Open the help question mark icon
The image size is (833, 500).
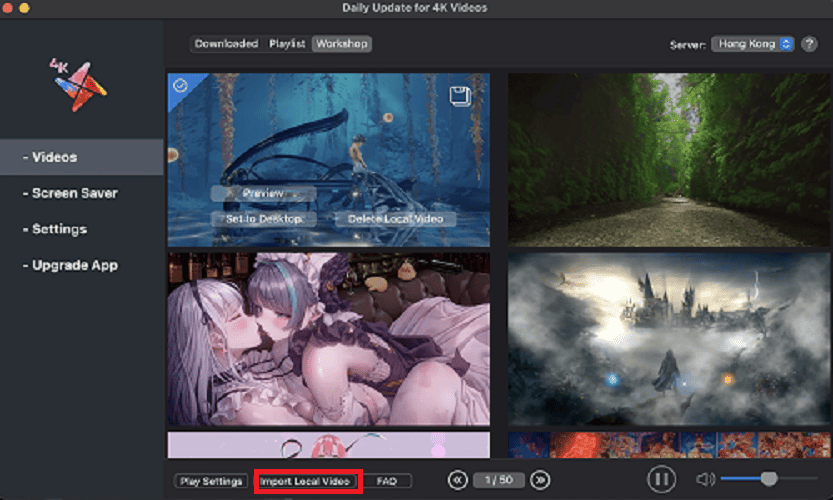809,44
